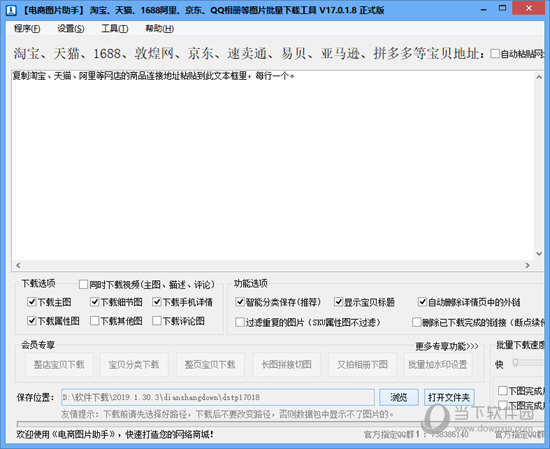Viewport: 550px width, 449px height.
Task: Click inside the product link text box
Action: click(x=273, y=166)
